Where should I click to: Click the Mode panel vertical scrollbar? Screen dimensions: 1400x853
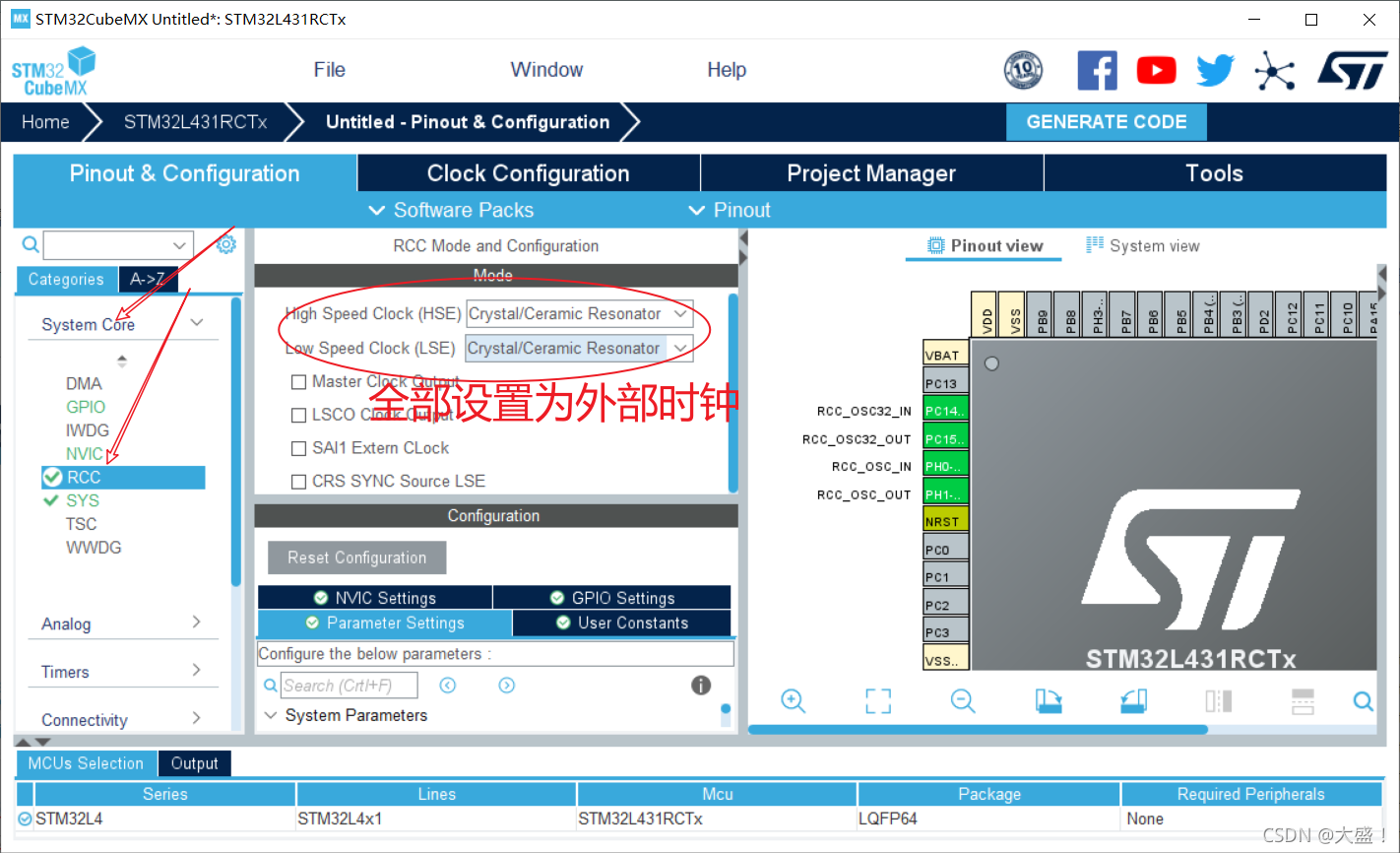(732, 391)
